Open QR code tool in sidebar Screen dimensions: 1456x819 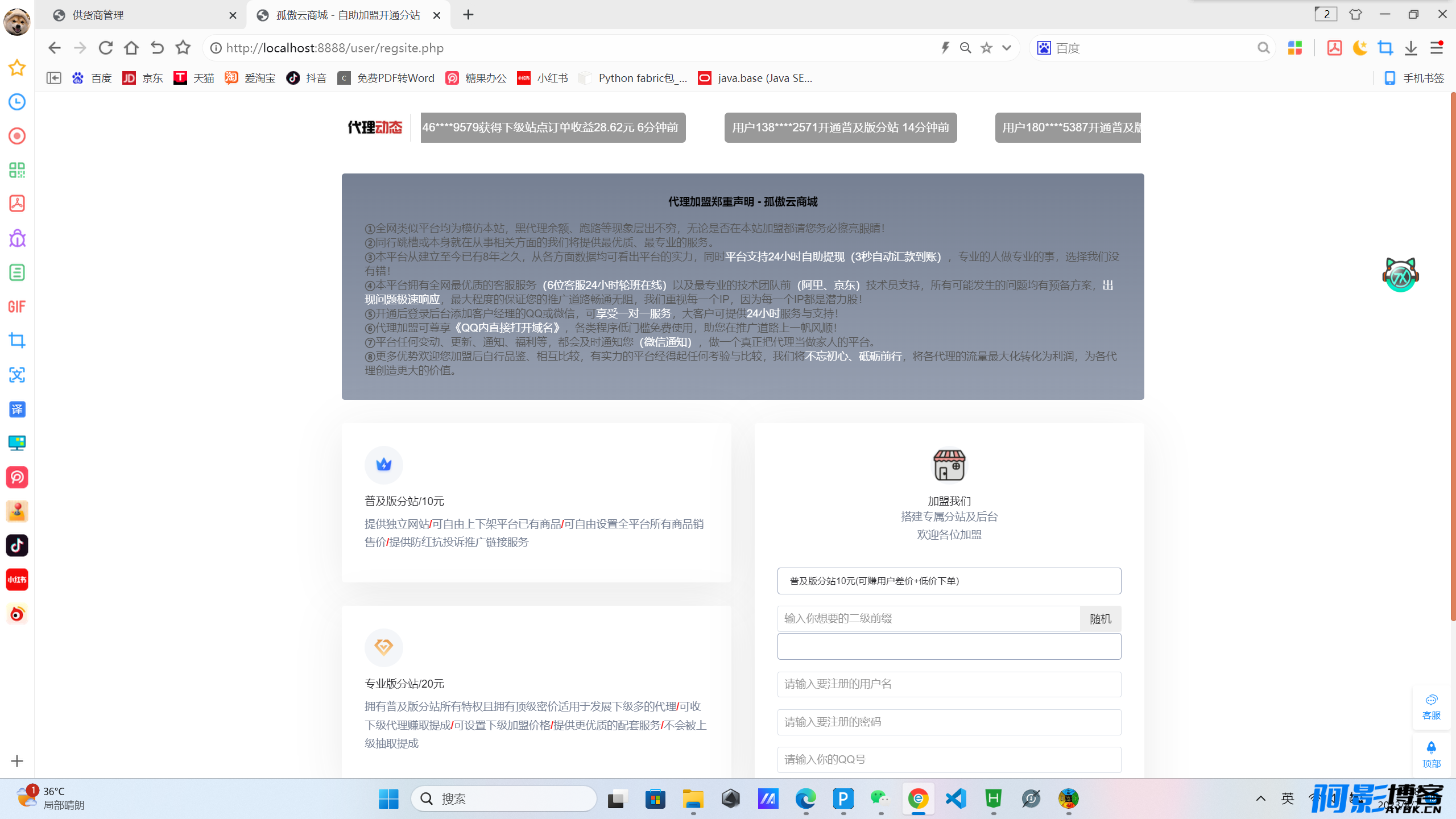tap(17, 170)
